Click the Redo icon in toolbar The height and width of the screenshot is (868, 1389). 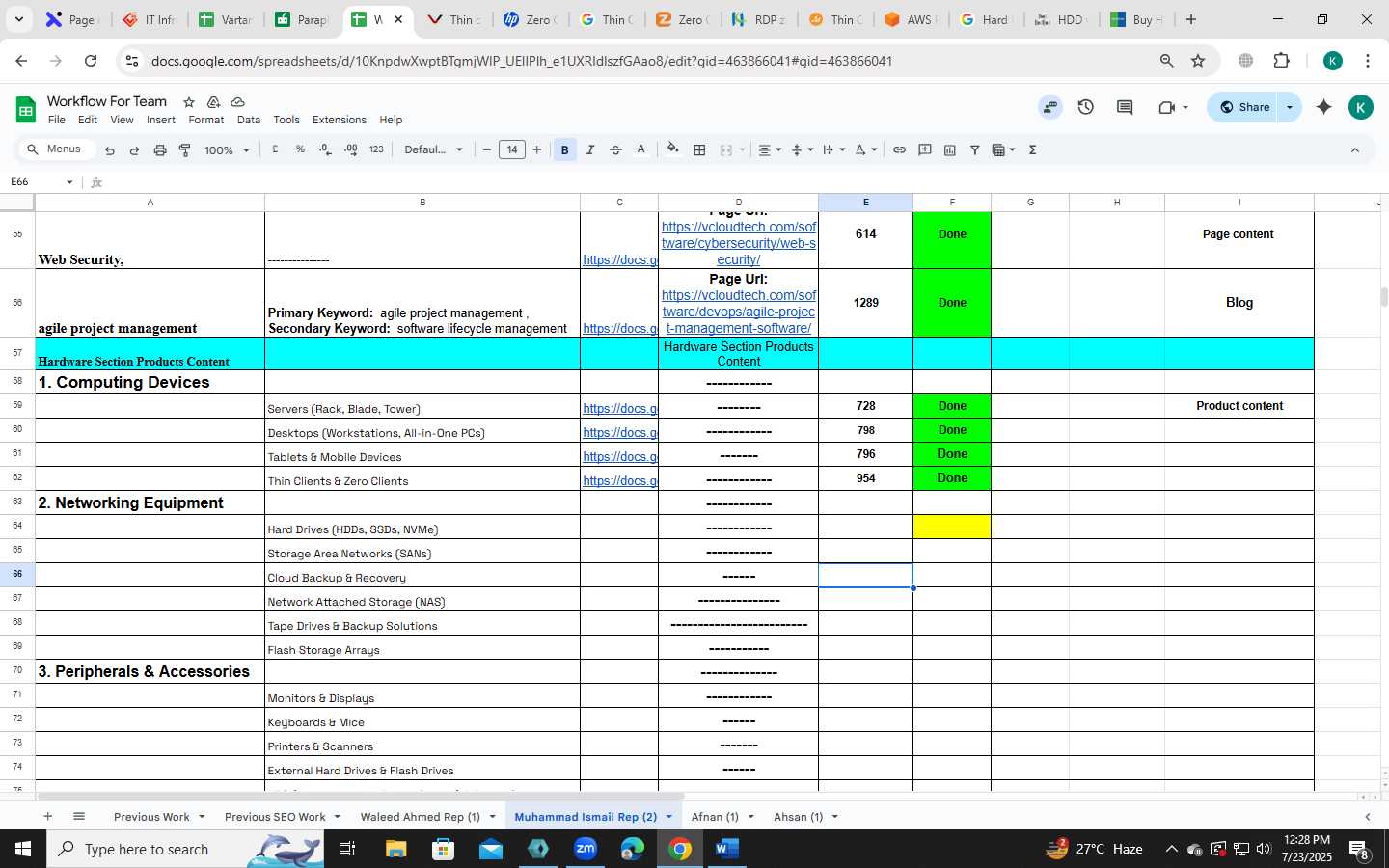tap(134, 150)
